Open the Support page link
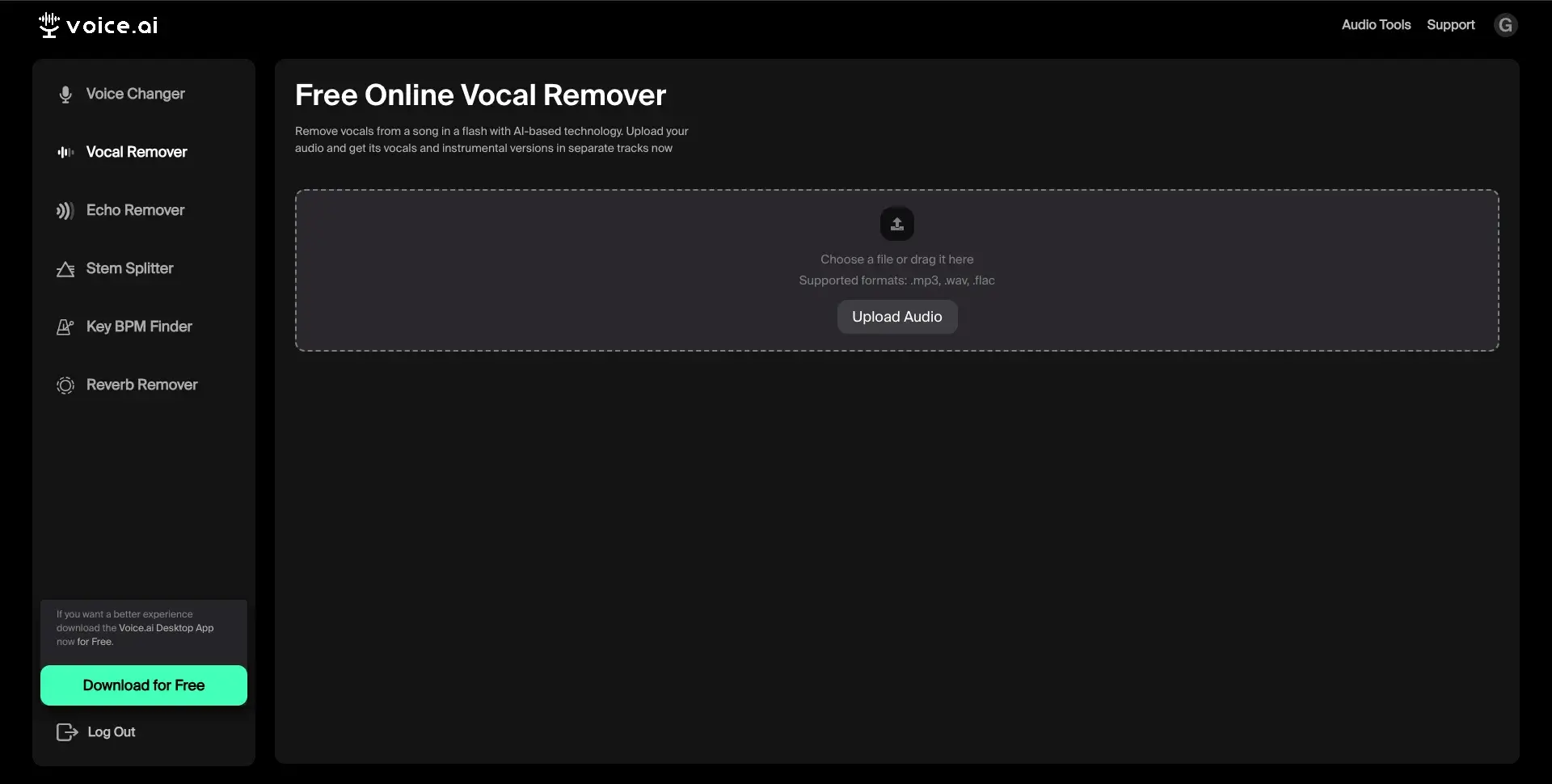The image size is (1552, 784). coord(1450,25)
